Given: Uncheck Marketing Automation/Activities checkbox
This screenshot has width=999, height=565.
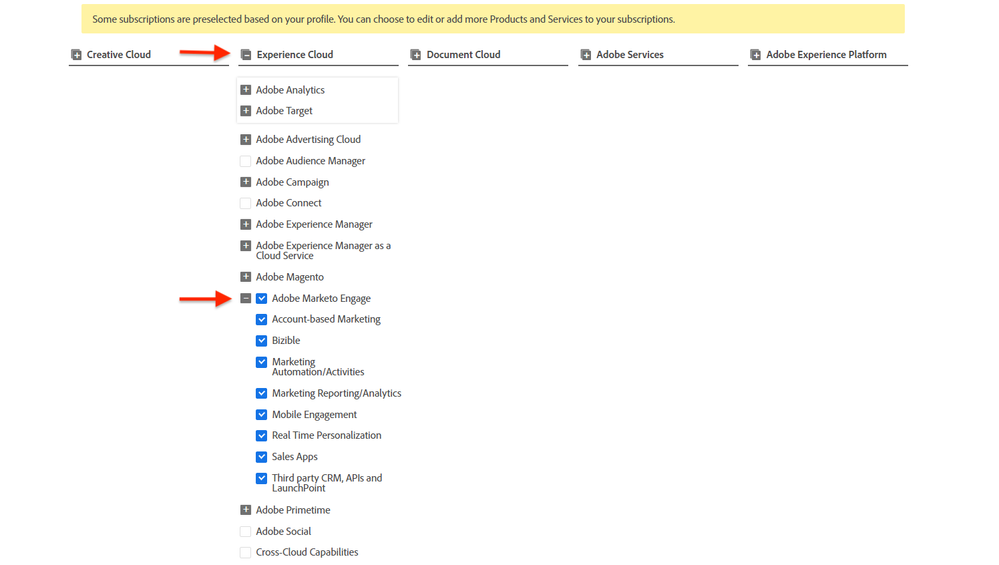Looking at the screenshot, I should pyautogui.click(x=261, y=362).
